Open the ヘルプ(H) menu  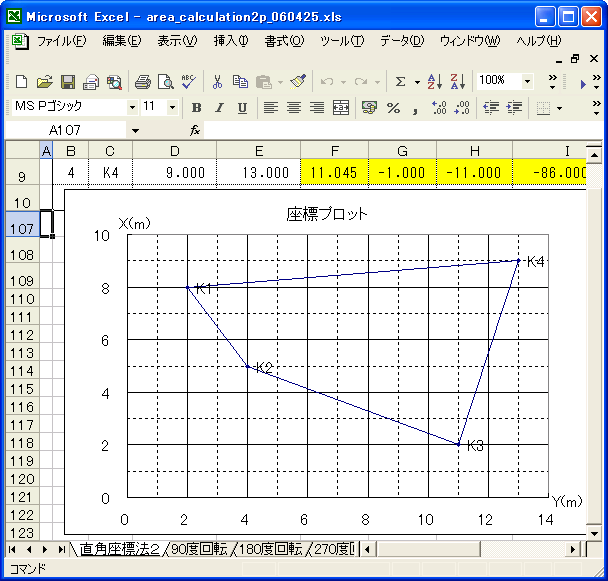click(x=539, y=41)
